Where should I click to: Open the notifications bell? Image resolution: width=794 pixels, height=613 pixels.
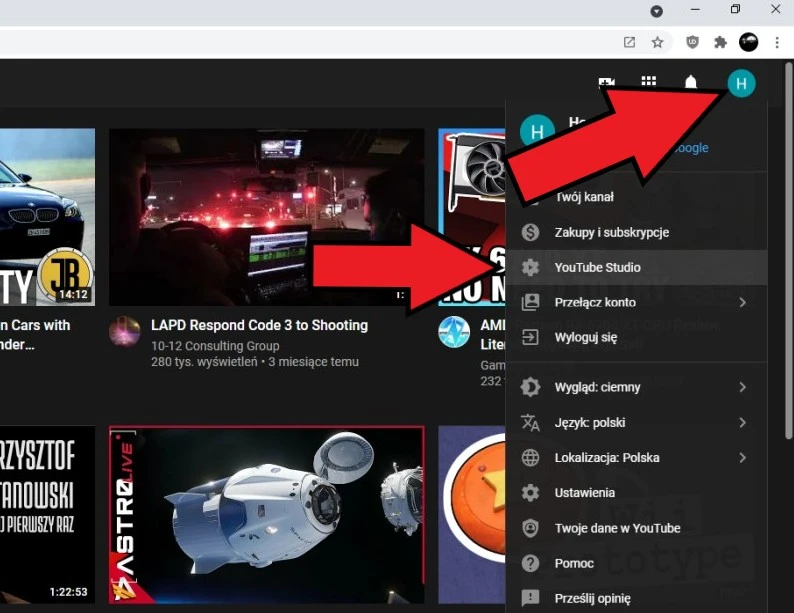pos(691,81)
